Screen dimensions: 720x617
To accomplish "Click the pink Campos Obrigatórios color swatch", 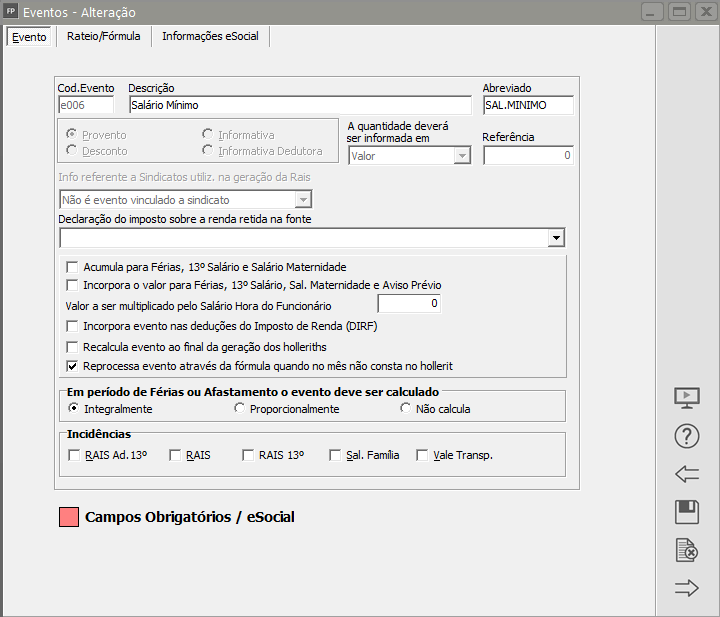I will [x=69, y=517].
